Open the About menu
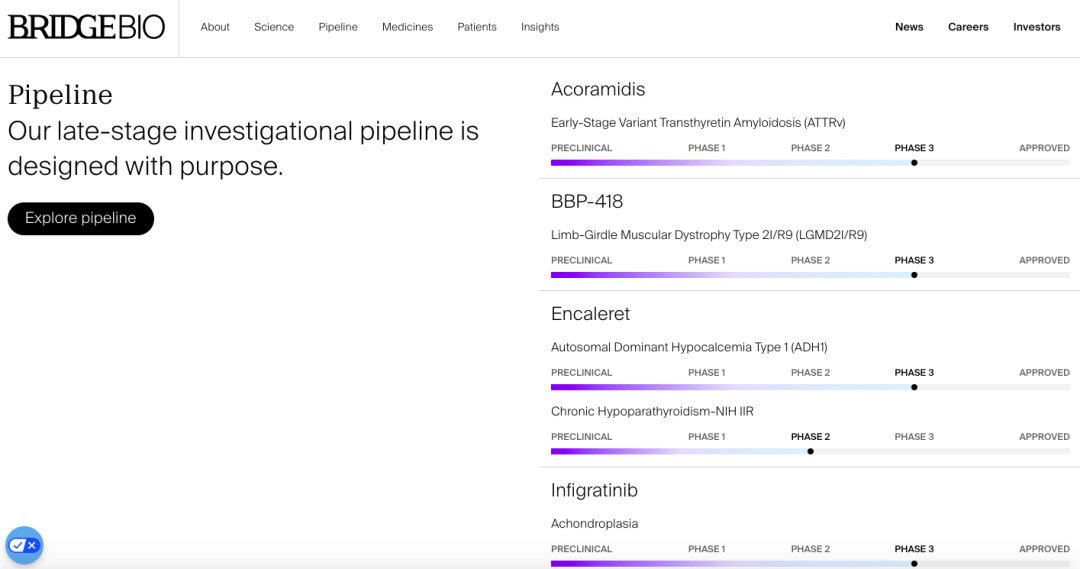This screenshot has width=1080, height=569. (x=215, y=27)
